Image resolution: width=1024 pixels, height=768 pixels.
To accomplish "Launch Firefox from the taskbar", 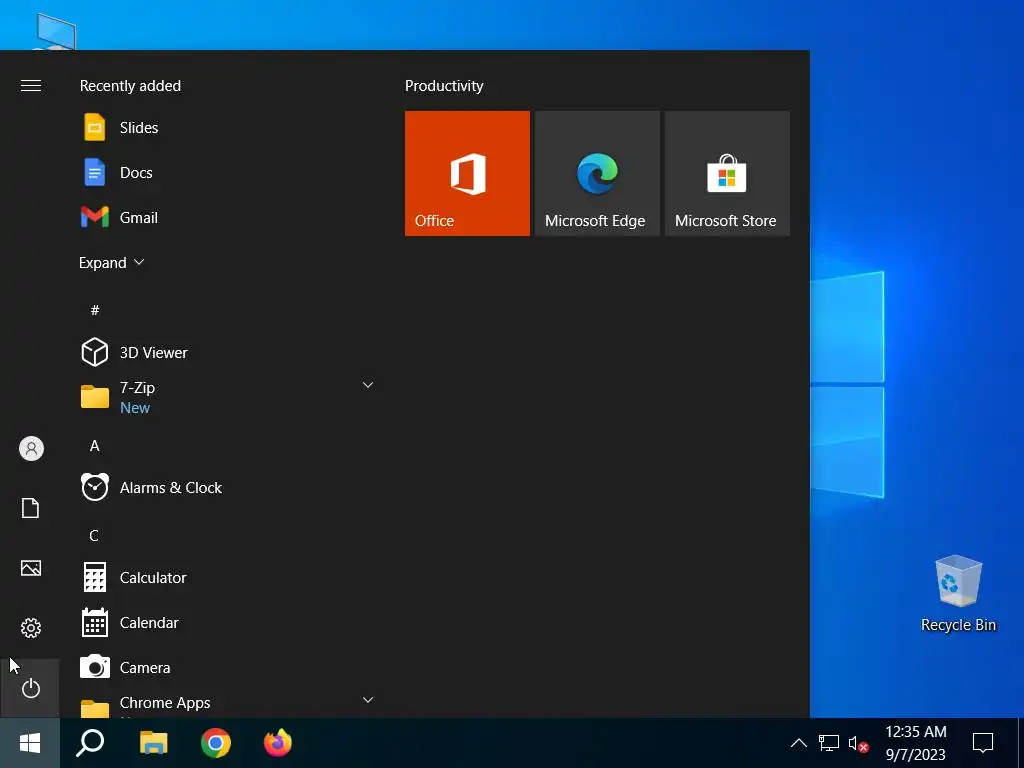I will coord(278,743).
